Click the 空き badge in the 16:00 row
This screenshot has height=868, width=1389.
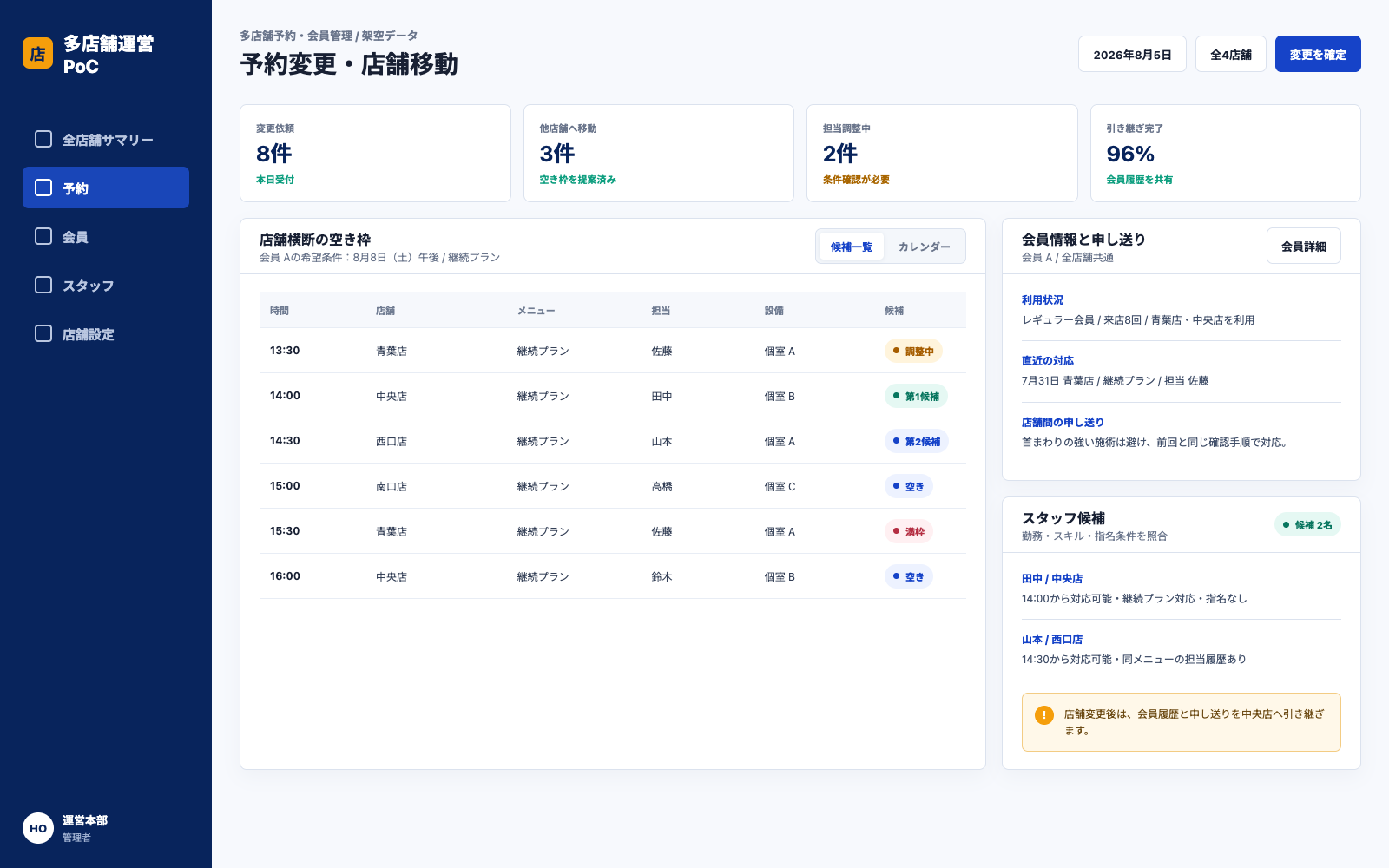coord(909,576)
